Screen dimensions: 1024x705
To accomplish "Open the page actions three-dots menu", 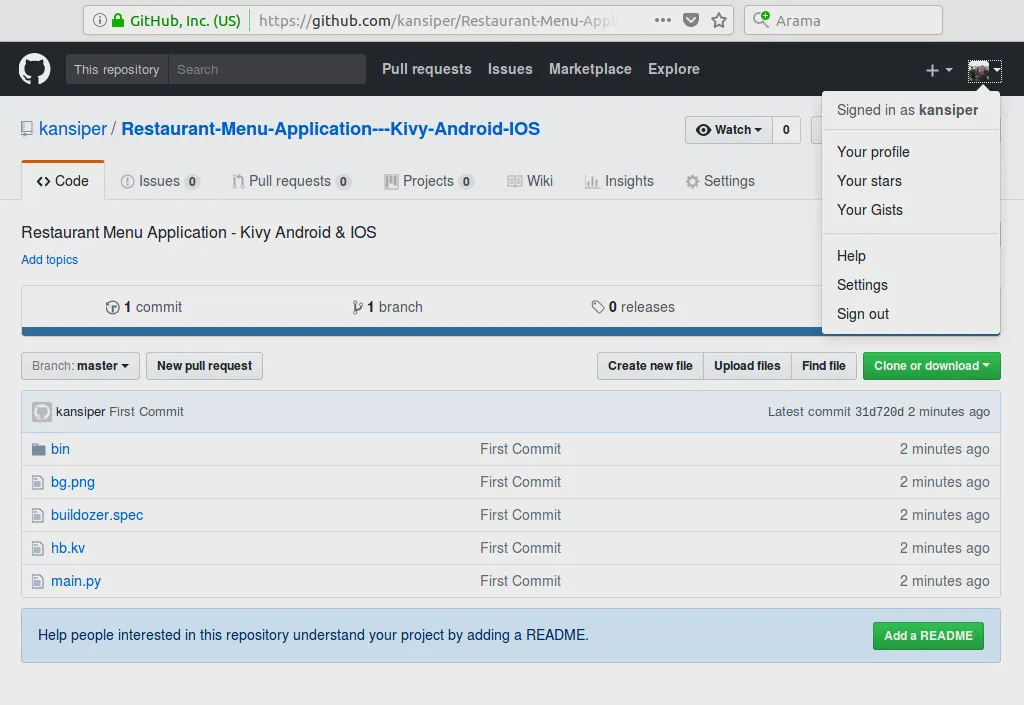I will 663,20.
